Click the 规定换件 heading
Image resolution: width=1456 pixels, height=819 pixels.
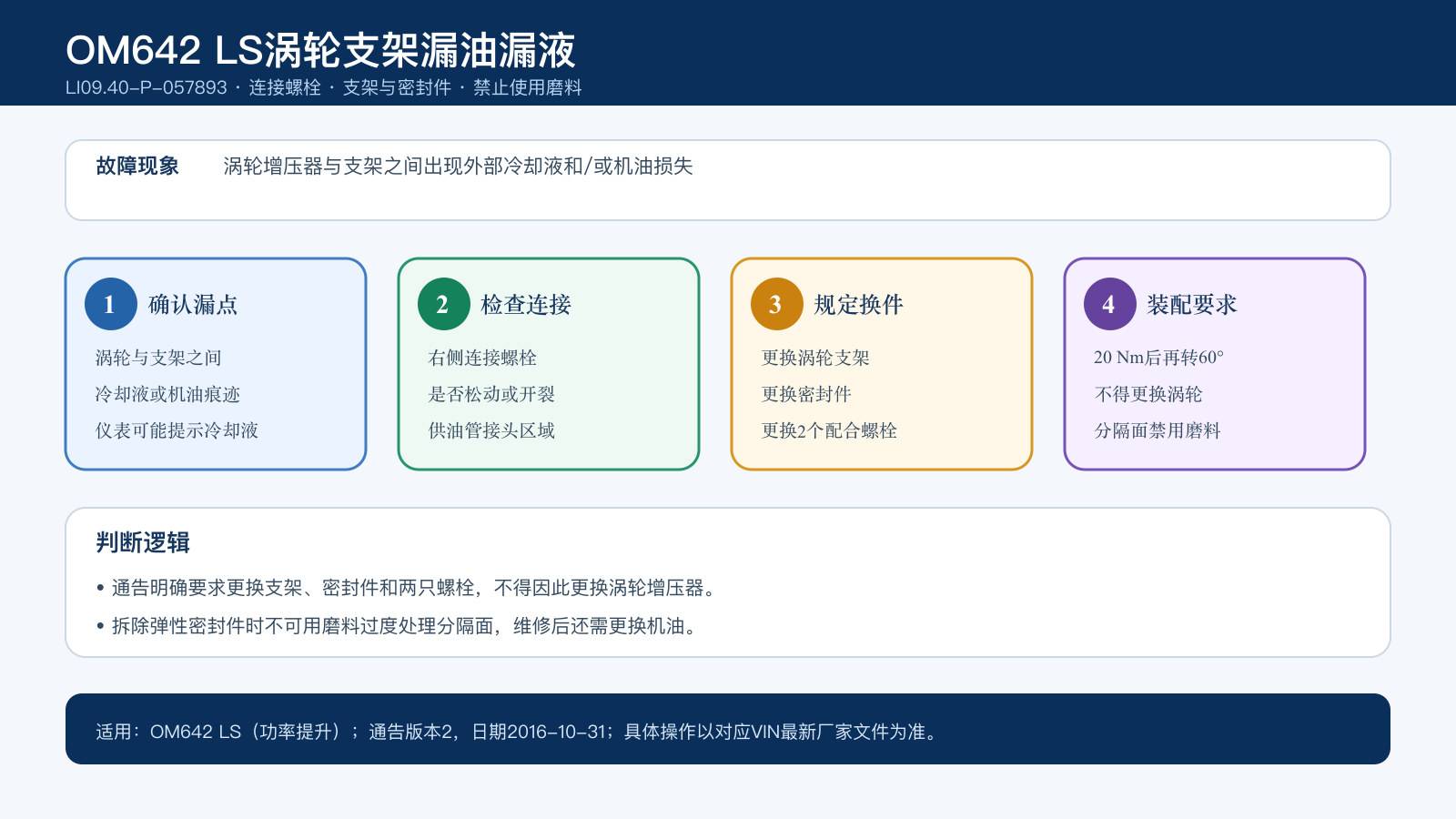click(859, 304)
